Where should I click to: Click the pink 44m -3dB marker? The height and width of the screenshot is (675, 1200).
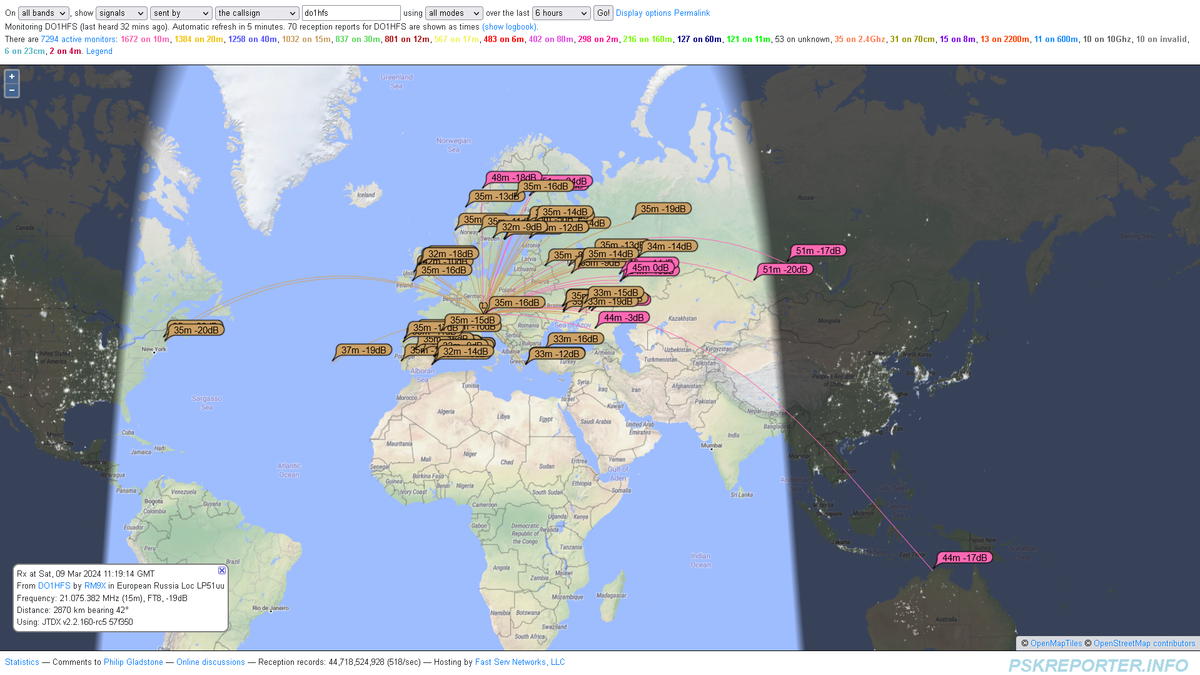(x=626, y=318)
